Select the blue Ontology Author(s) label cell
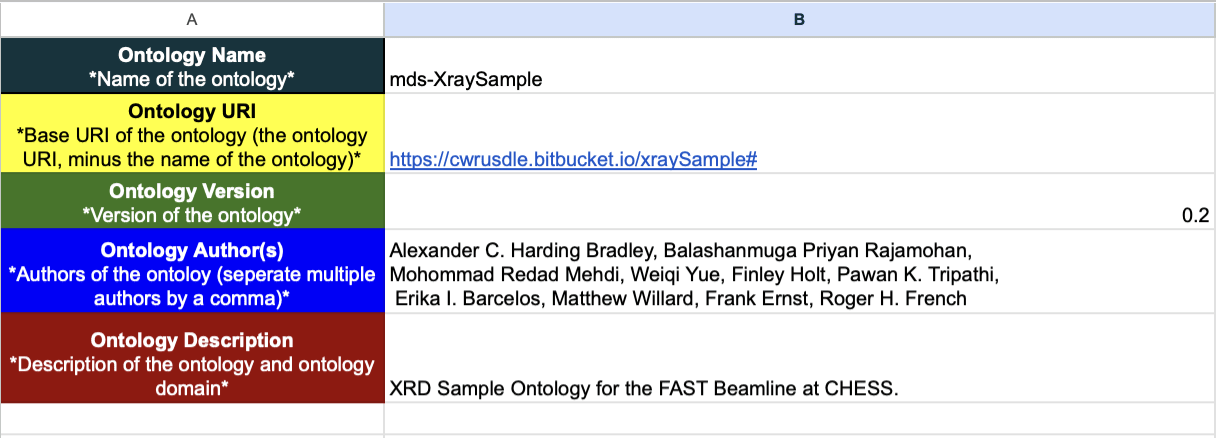This screenshot has width=1216, height=438. [192, 271]
